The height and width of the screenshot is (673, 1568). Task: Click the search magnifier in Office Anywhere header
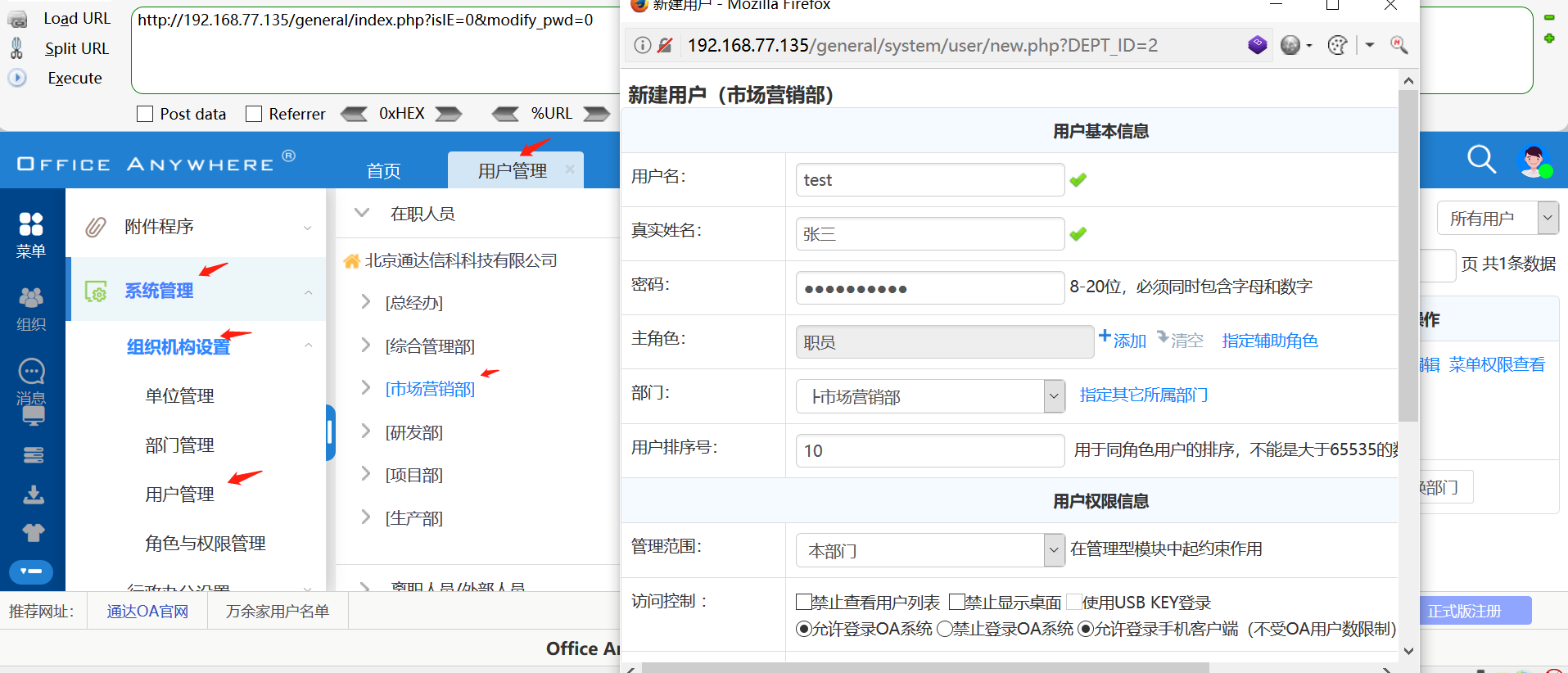pos(1481,160)
